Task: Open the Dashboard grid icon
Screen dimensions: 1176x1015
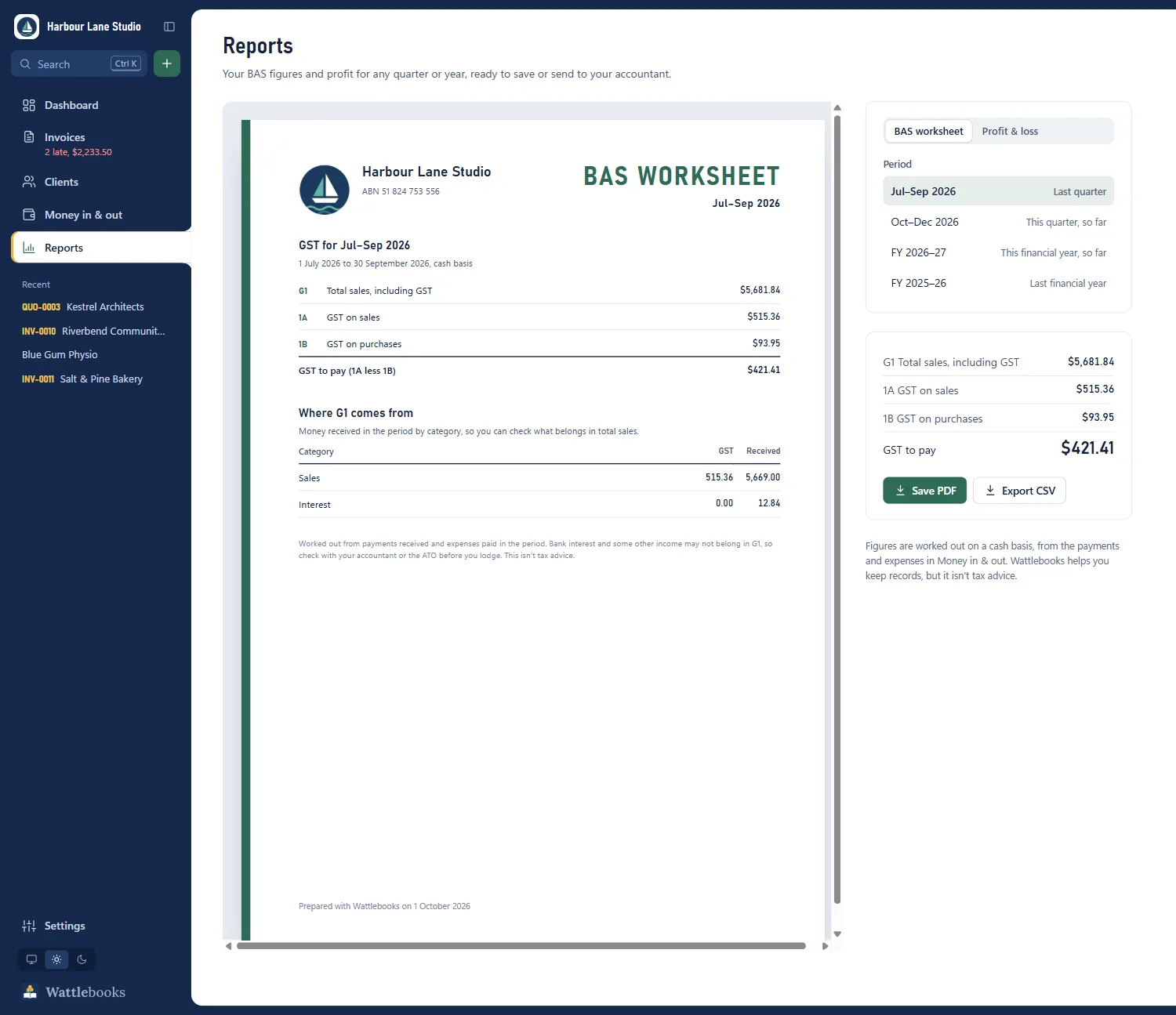Action: coord(29,105)
